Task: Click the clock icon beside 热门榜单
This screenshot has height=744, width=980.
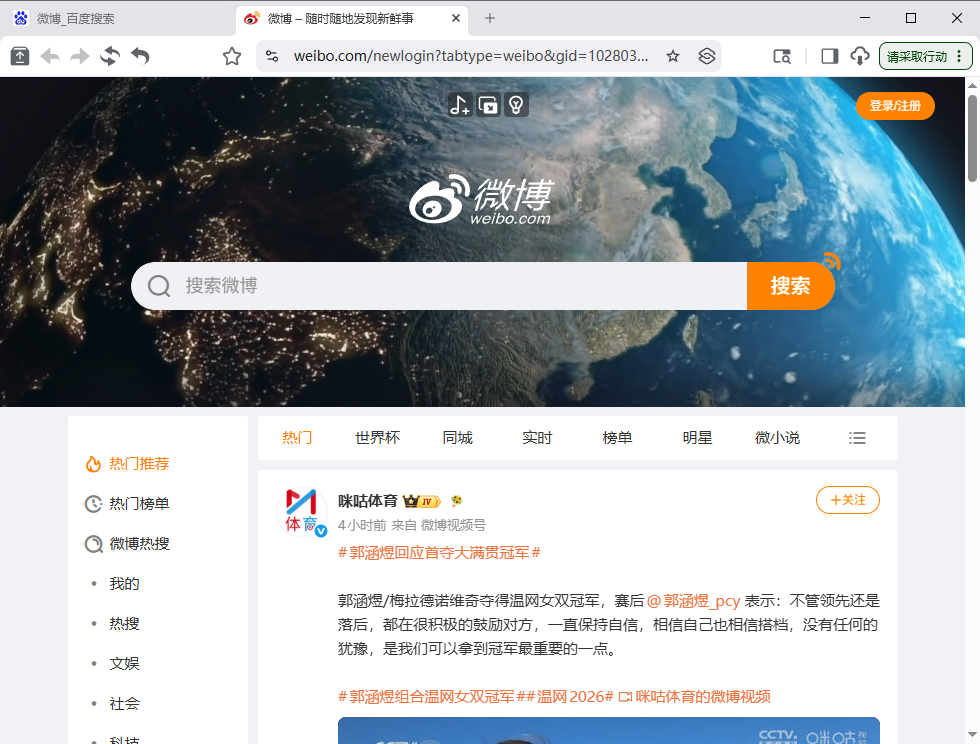Action: [93, 504]
